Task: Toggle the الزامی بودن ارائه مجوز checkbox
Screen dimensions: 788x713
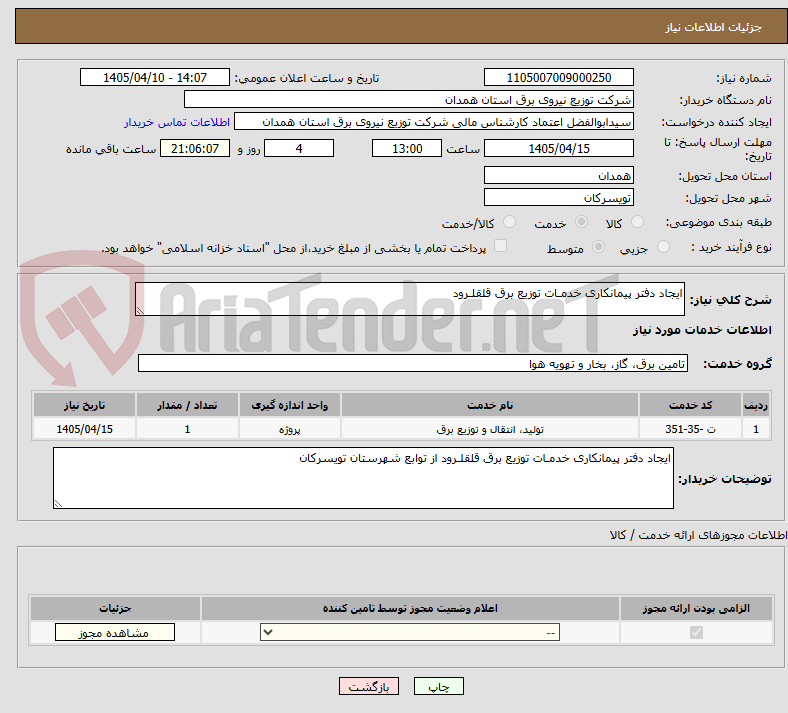Action: pyautogui.click(x=696, y=632)
